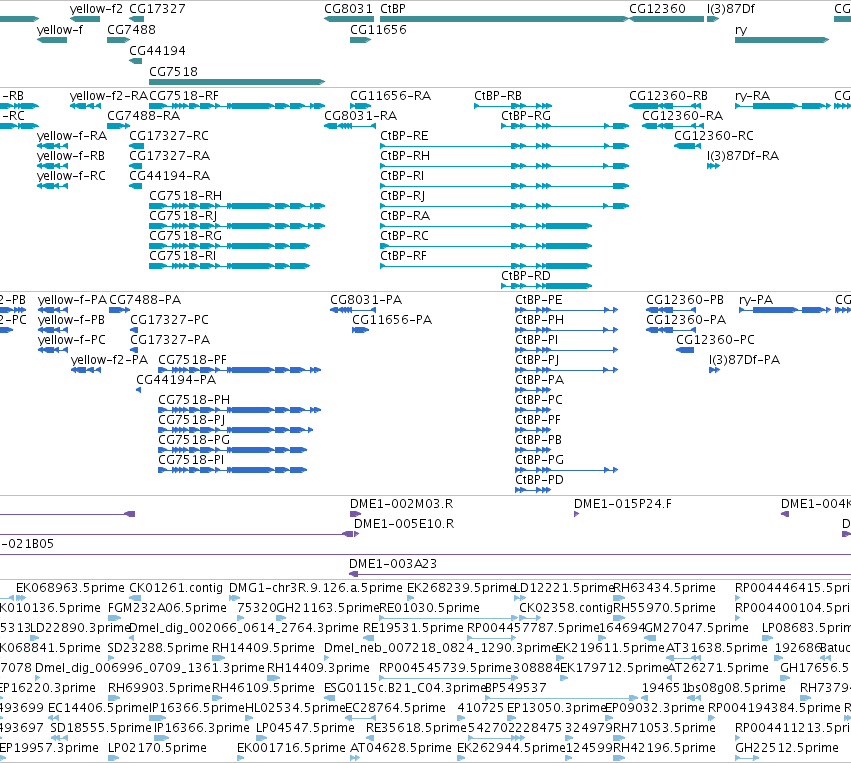Viewport: 851px width, 763px height.
Task: Select the yellow-f2 gene label
Action: point(96,9)
